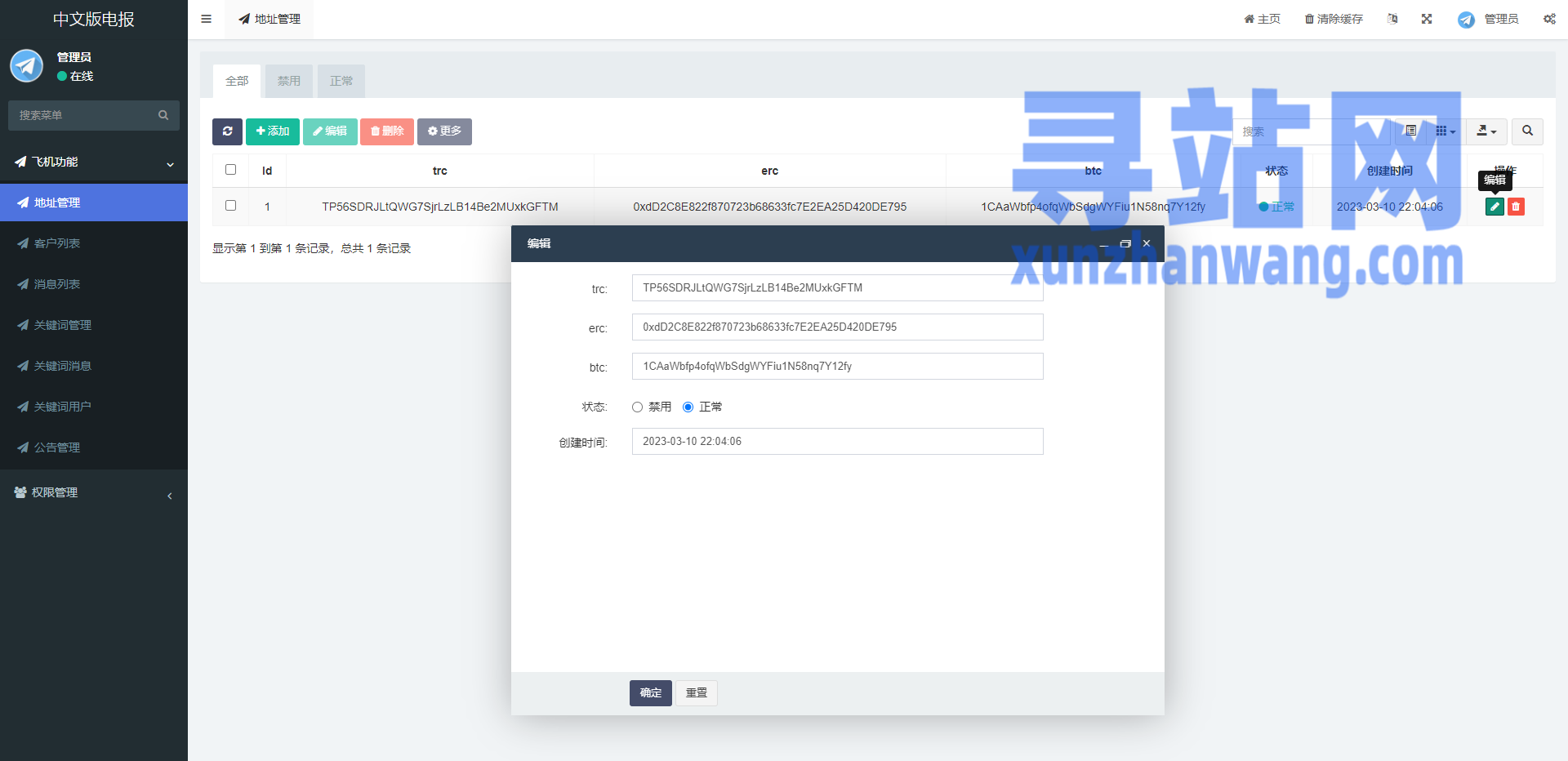Screen dimensions: 1568x761
Task: Click the language switch icon in top bar
Action: [1392, 19]
